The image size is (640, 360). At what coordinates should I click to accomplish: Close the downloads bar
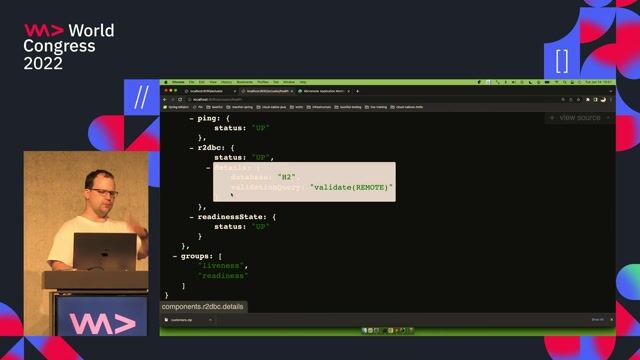(611, 320)
